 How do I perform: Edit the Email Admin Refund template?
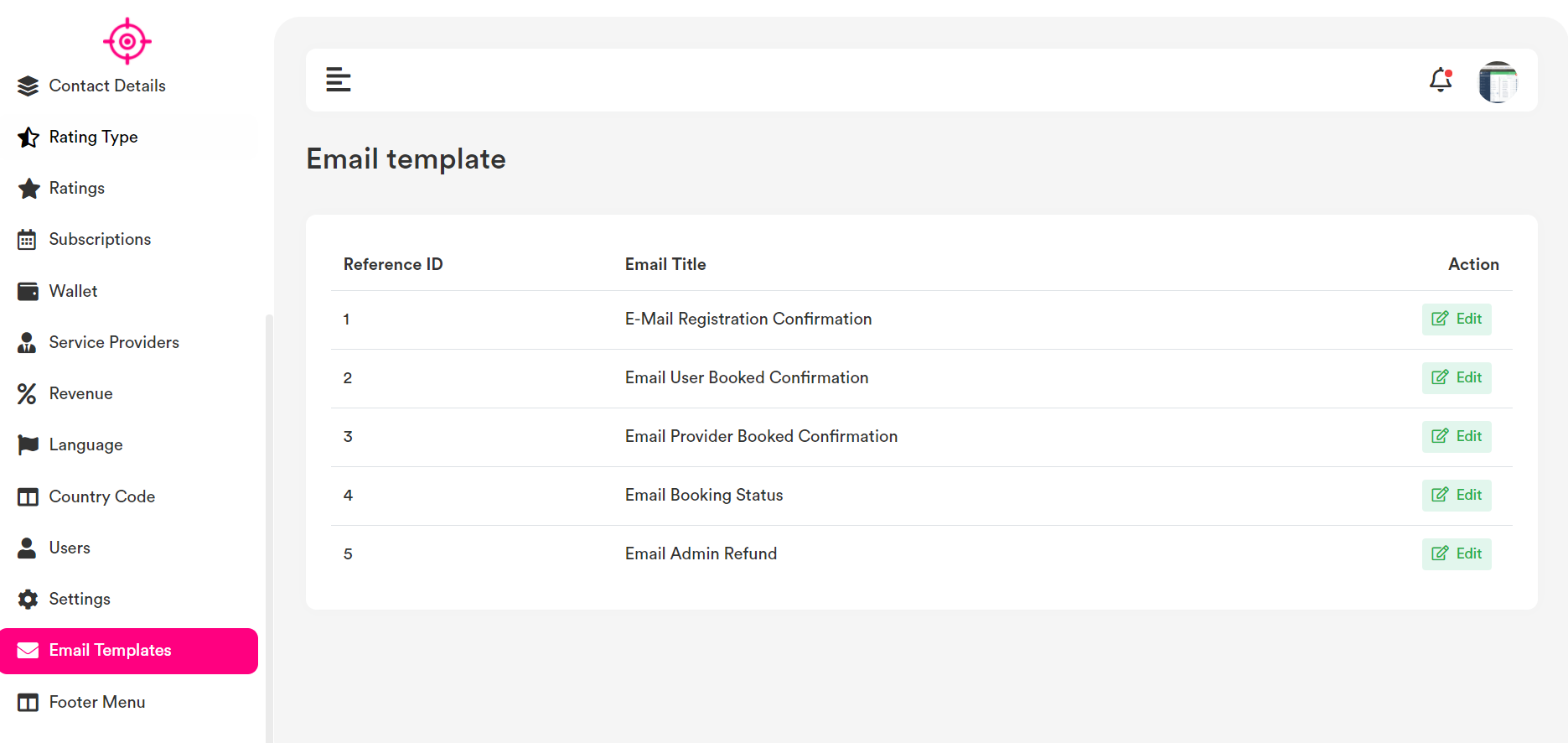point(1456,553)
